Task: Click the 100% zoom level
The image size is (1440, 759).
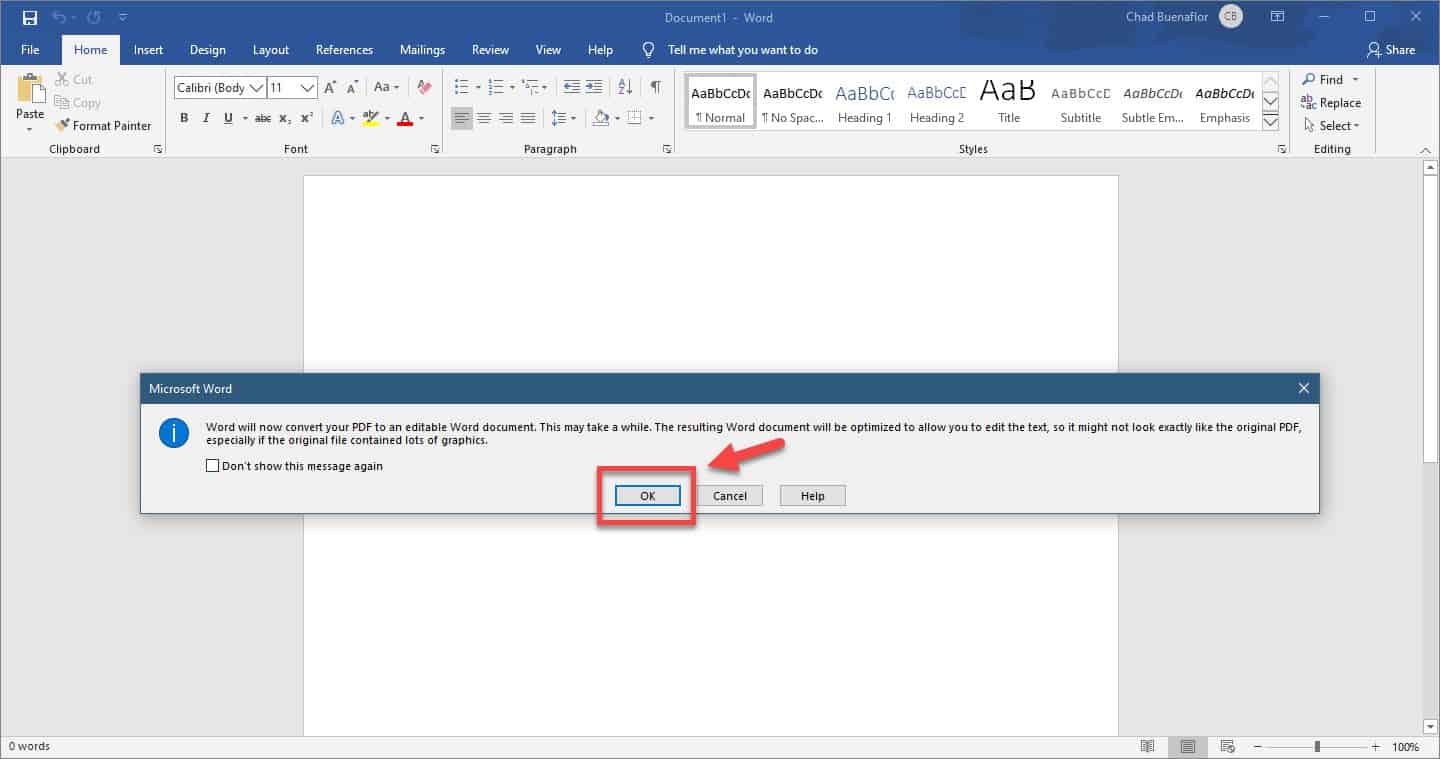Action: tap(1405, 747)
